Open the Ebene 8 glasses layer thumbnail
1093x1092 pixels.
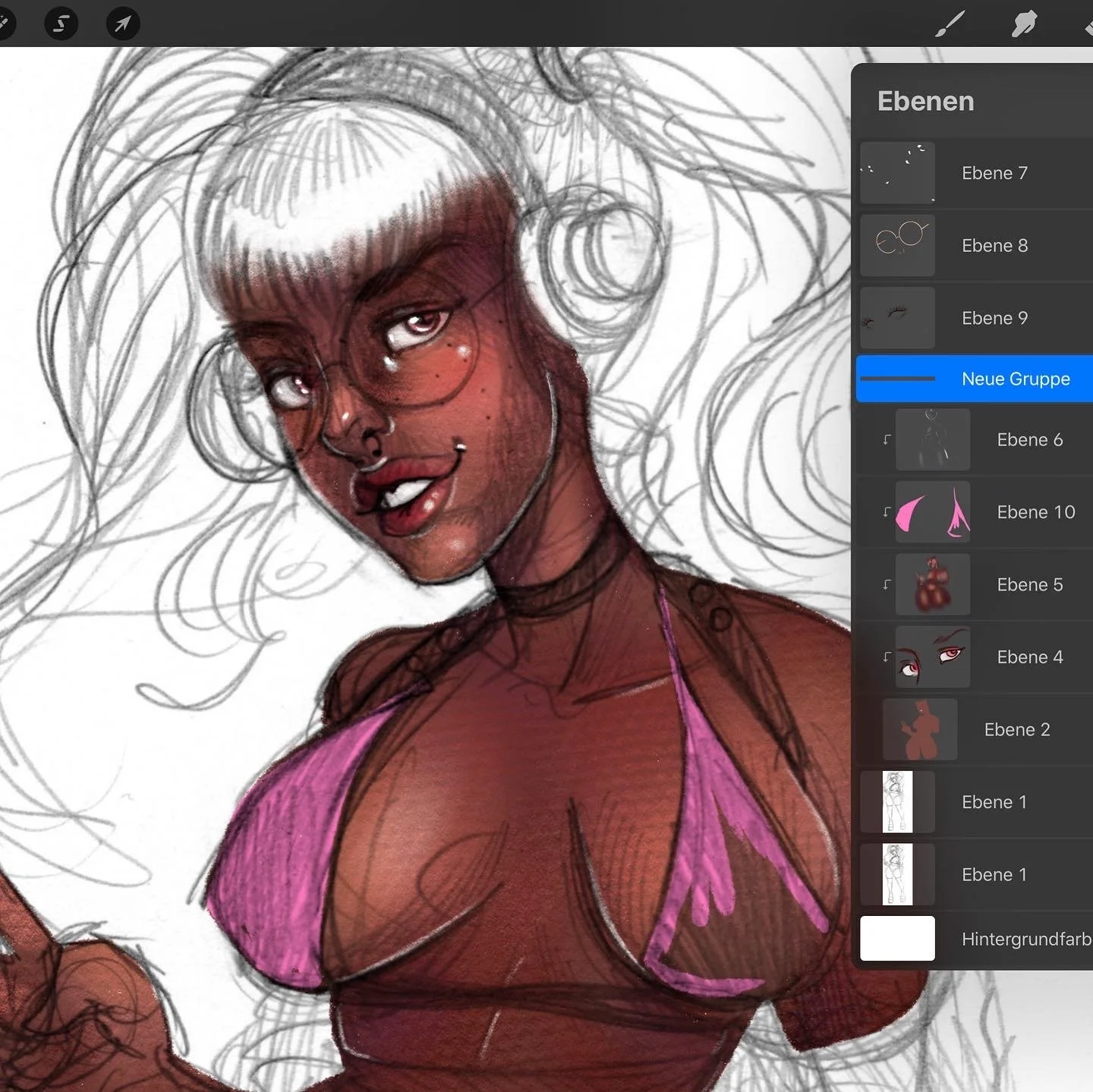(x=897, y=245)
